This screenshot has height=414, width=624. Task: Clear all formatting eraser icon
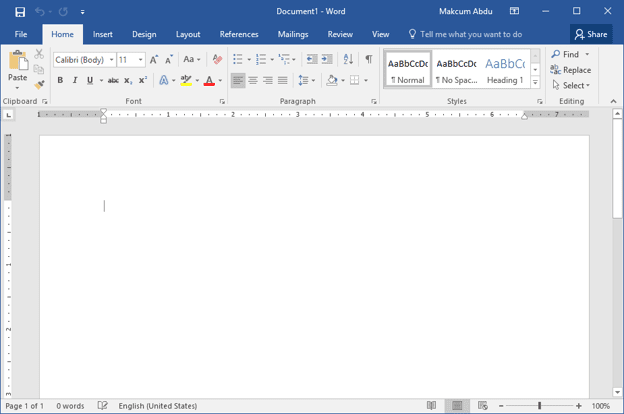[x=217, y=60]
